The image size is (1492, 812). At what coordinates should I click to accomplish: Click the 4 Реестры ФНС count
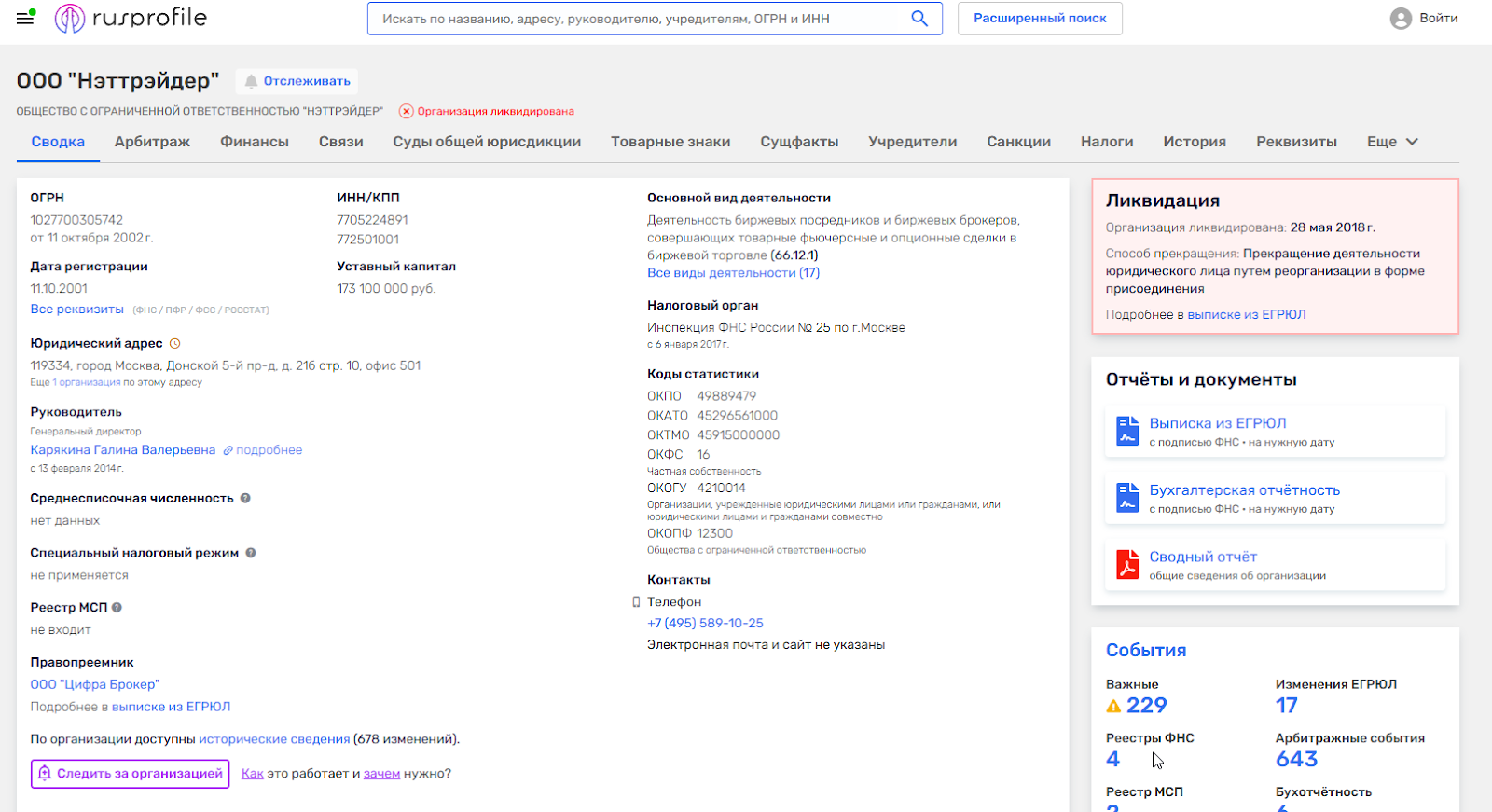(1112, 760)
